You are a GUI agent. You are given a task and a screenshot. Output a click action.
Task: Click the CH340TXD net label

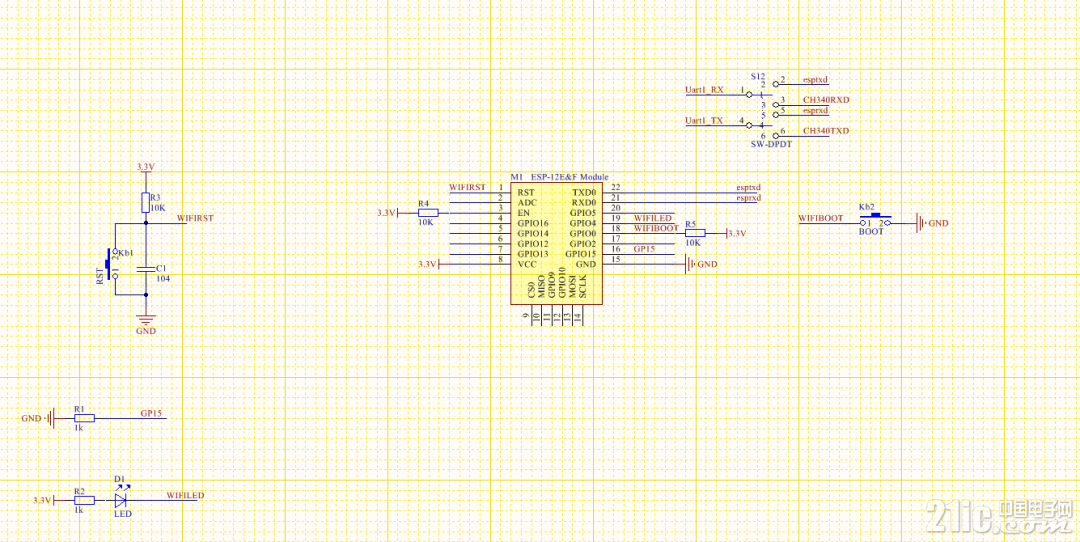pos(826,131)
